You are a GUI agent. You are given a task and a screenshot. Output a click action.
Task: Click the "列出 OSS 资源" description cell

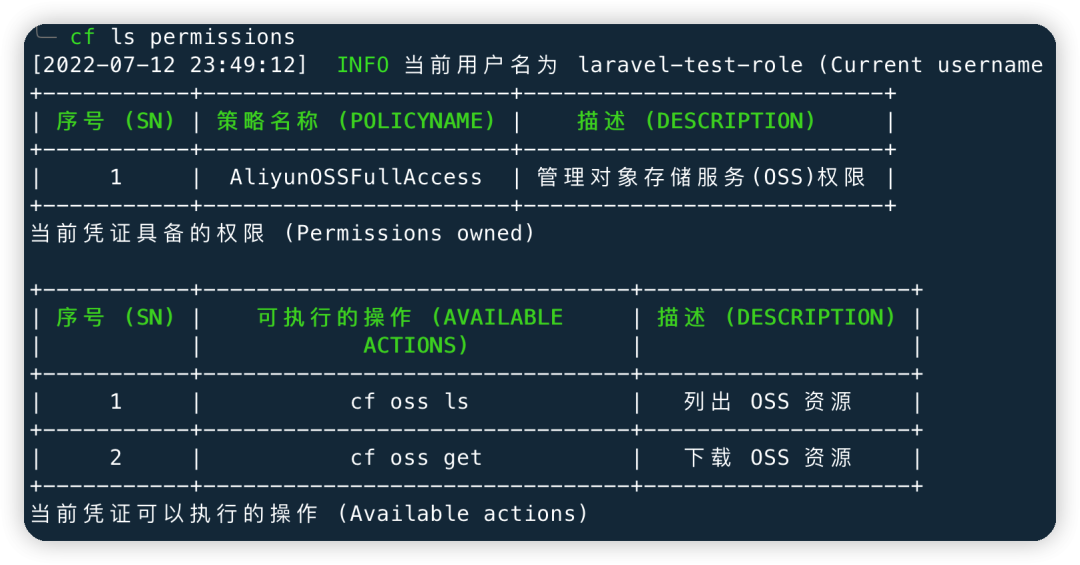coord(768,402)
